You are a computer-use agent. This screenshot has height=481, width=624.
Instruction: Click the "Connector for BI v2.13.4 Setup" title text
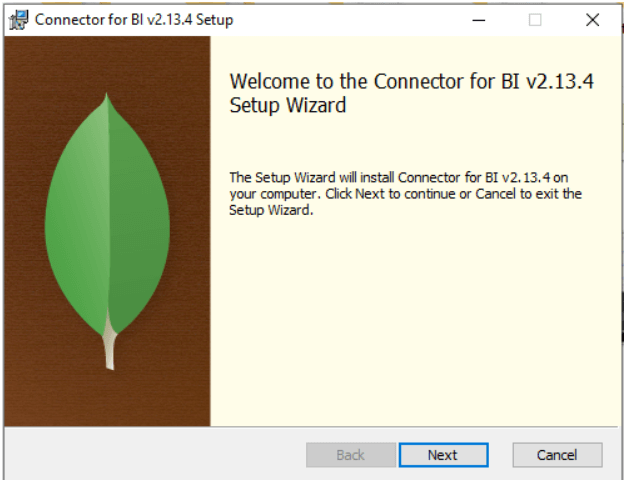coord(134,19)
